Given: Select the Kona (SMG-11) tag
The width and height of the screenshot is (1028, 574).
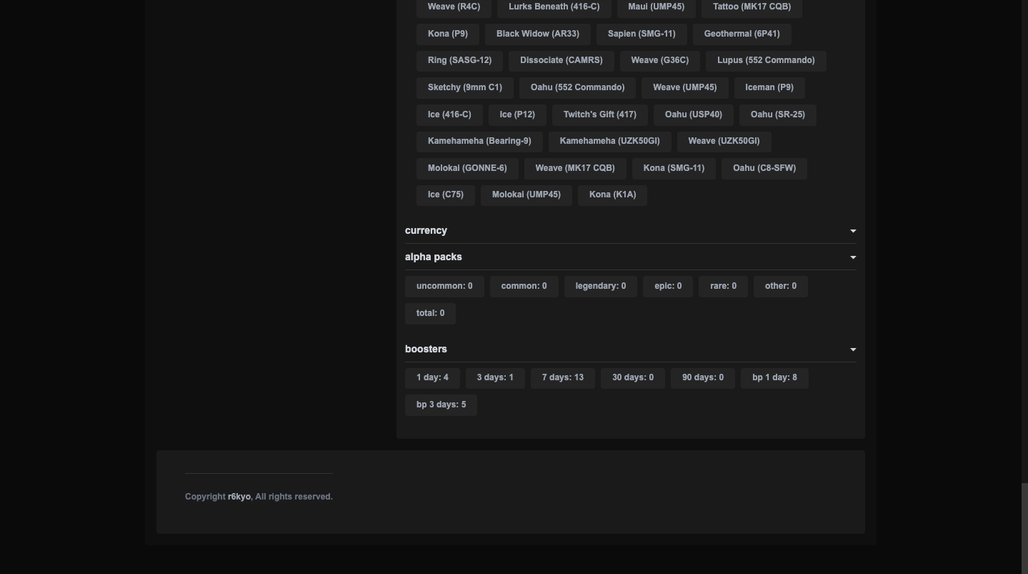Looking at the screenshot, I should 673,168.
